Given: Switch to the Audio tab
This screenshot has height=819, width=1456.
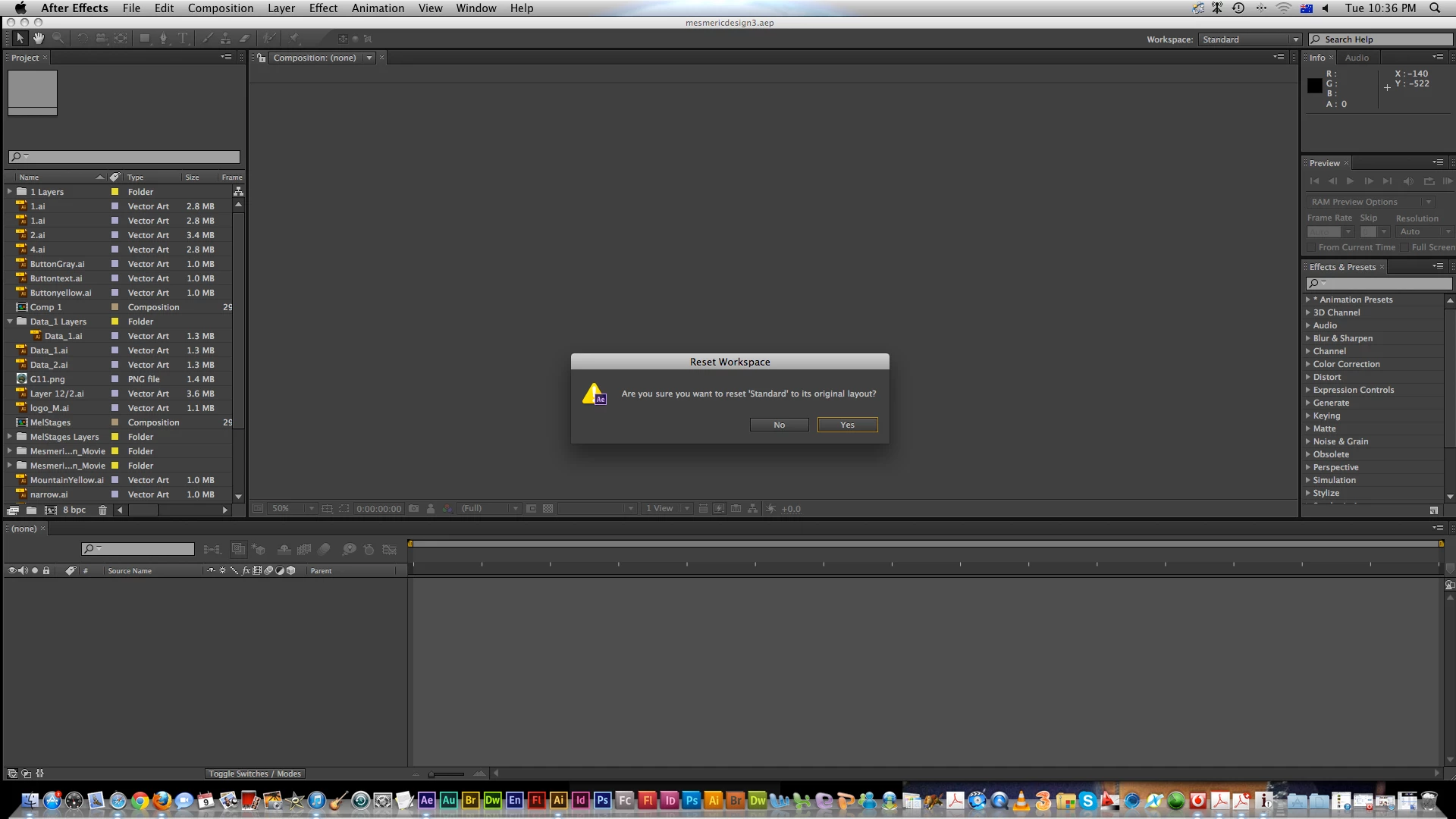Looking at the screenshot, I should [1357, 58].
